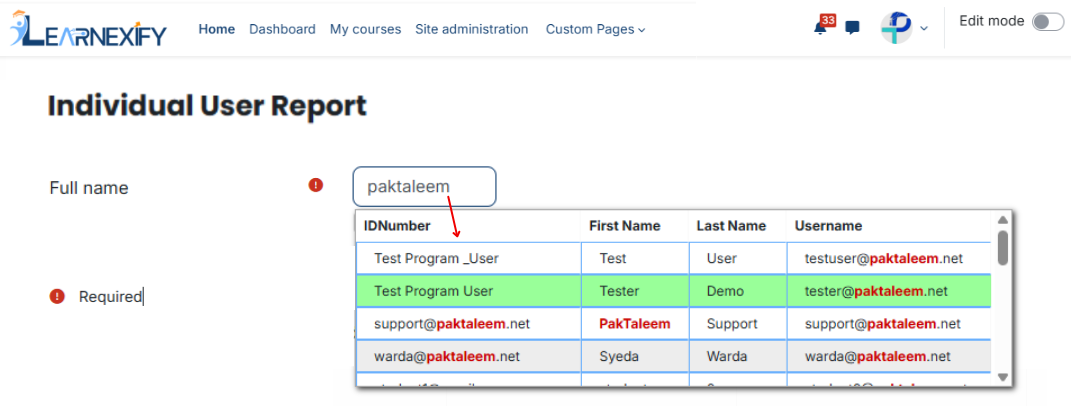Select support@paktaleem.net in IDNumber column
The image size is (1071, 406).
[452, 323]
